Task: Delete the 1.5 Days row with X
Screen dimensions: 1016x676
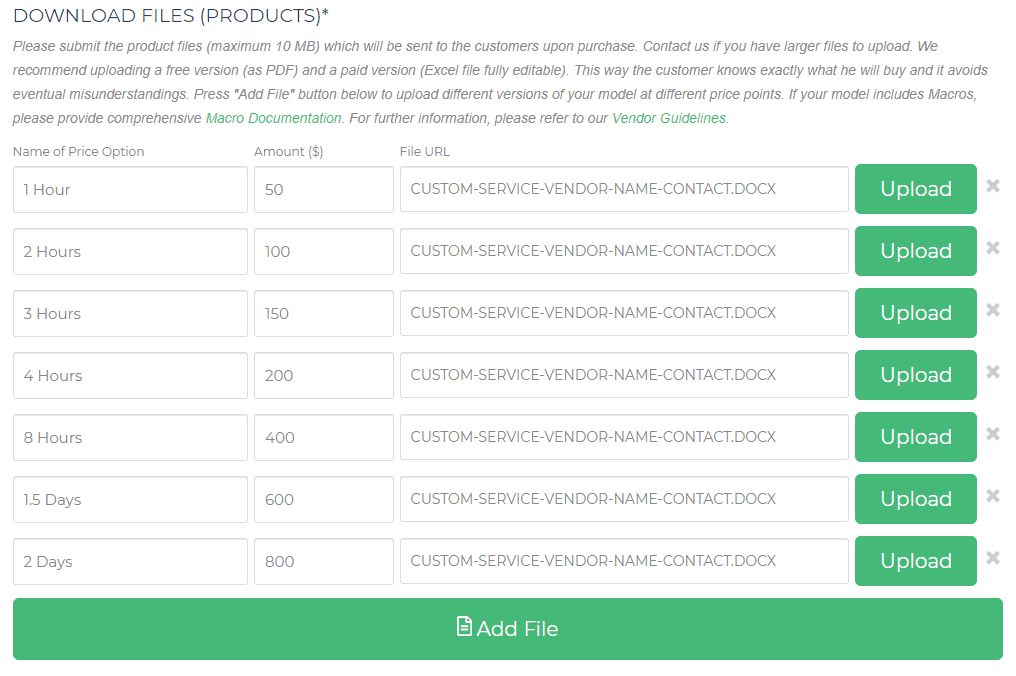Action: tap(993, 496)
